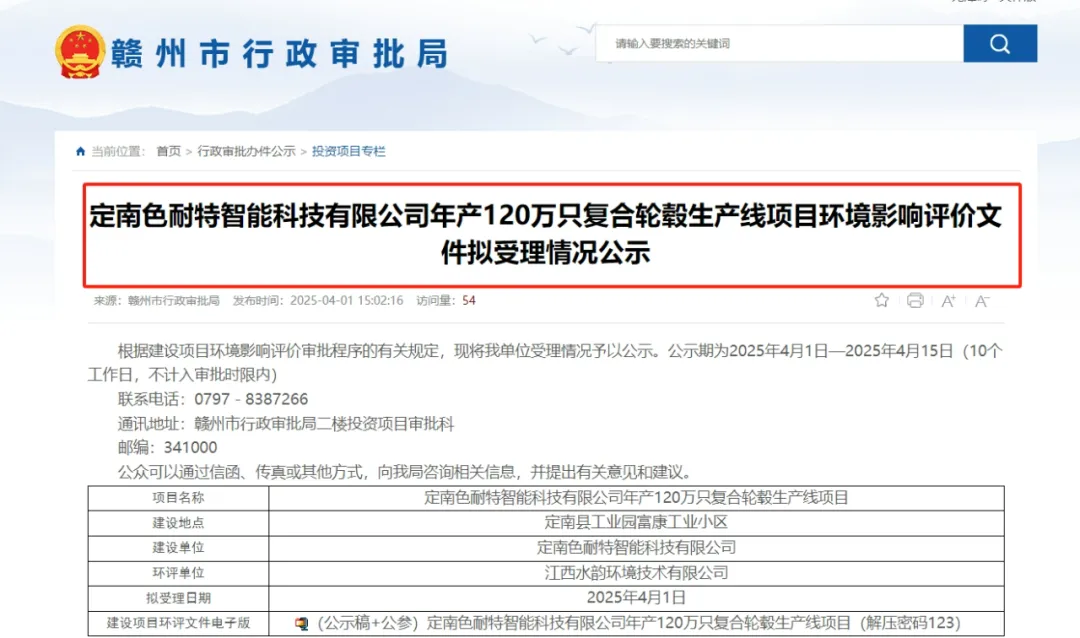Click the 通讯地址 mailing address line
Viewport: 1080px width, 638px height.
pos(286,424)
